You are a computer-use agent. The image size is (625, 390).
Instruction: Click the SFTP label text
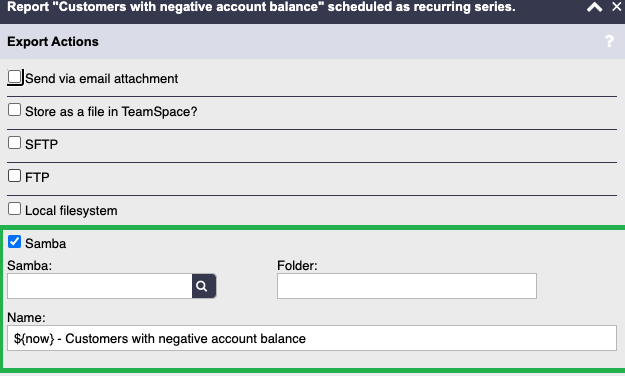click(41, 144)
